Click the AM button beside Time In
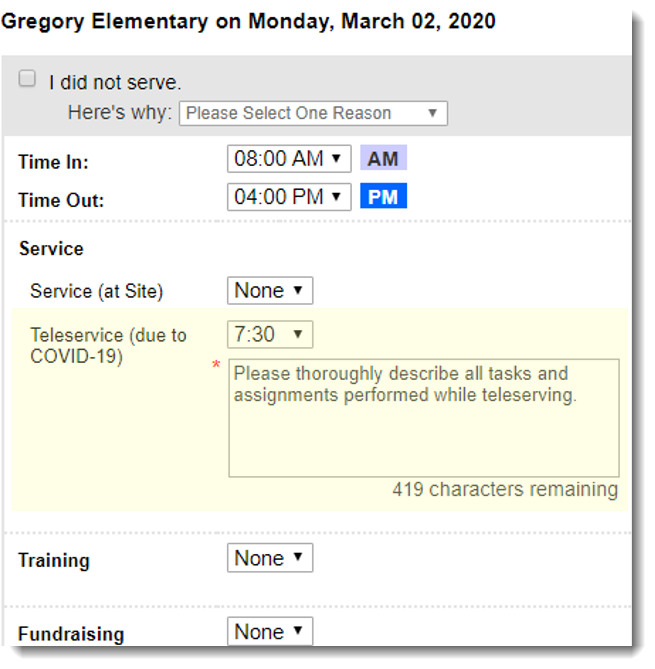Screen dimensions: 655x669 coord(383,159)
